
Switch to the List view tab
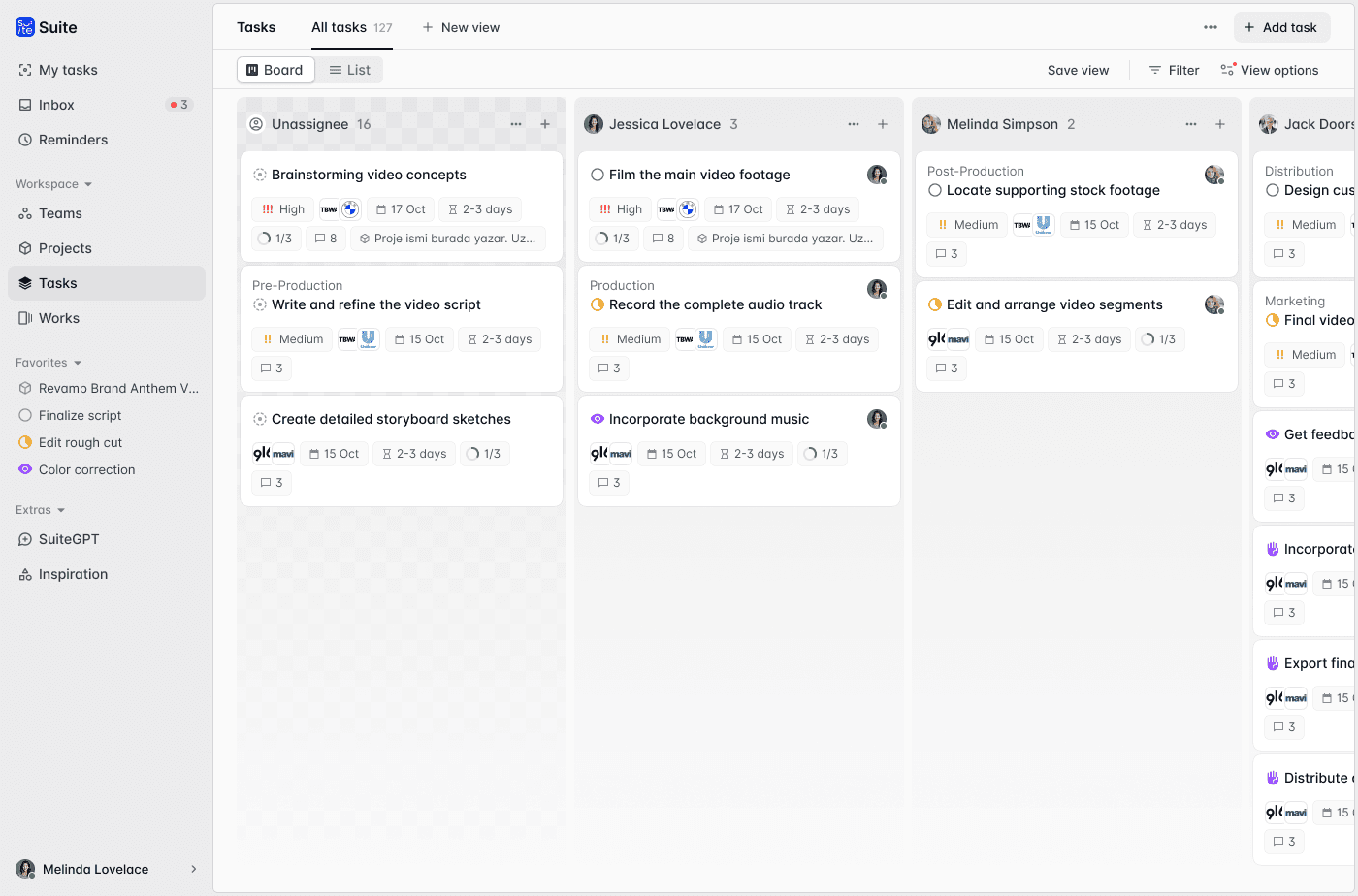(x=349, y=70)
